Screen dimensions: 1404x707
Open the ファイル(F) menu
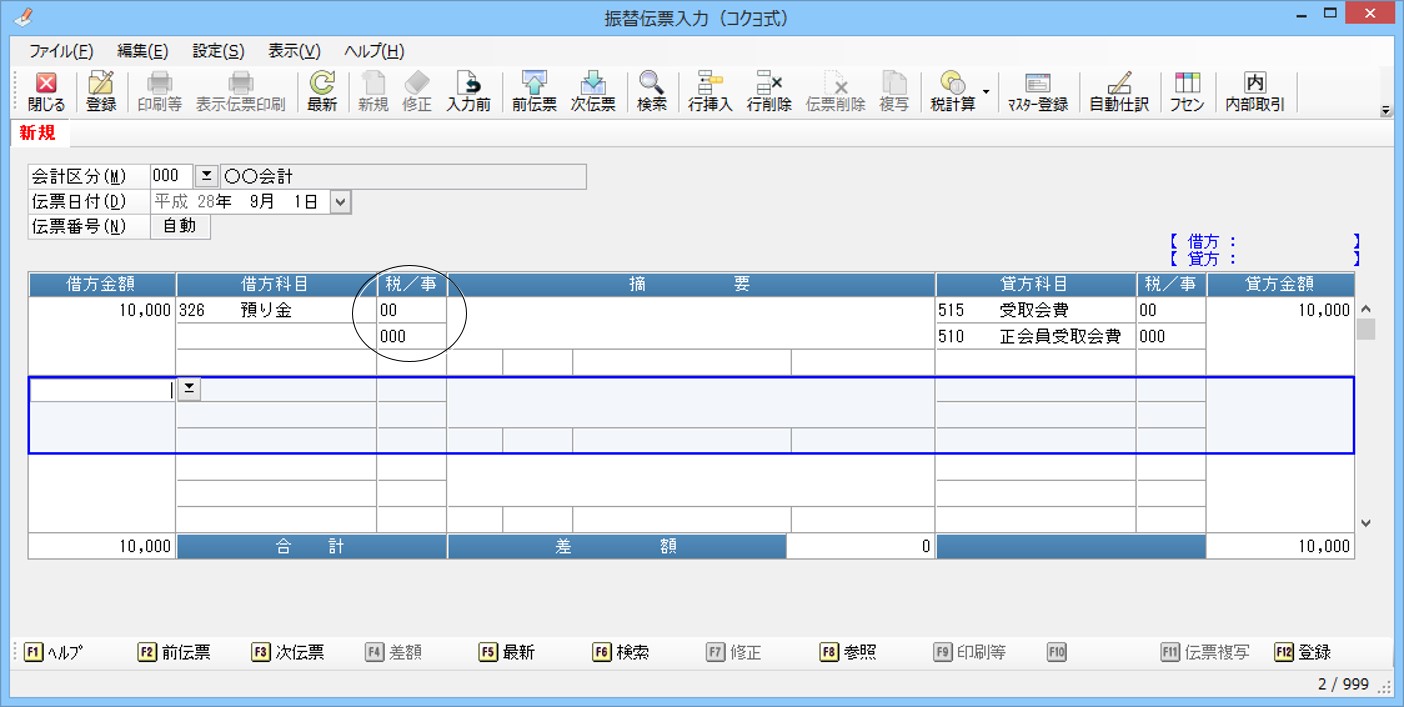coord(61,52)
